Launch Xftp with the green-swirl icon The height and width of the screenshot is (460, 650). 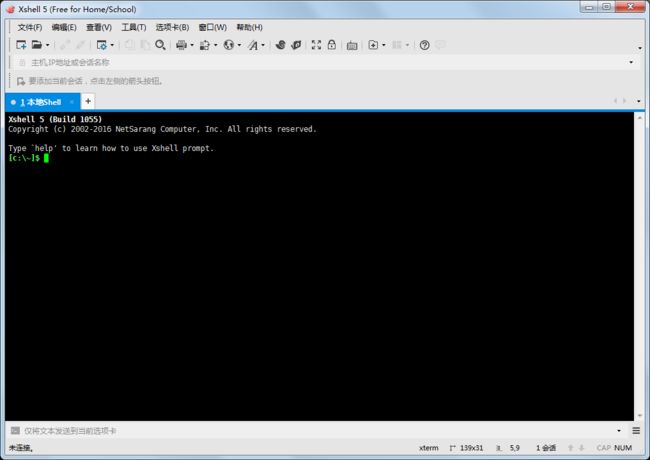tap(281, 45)
